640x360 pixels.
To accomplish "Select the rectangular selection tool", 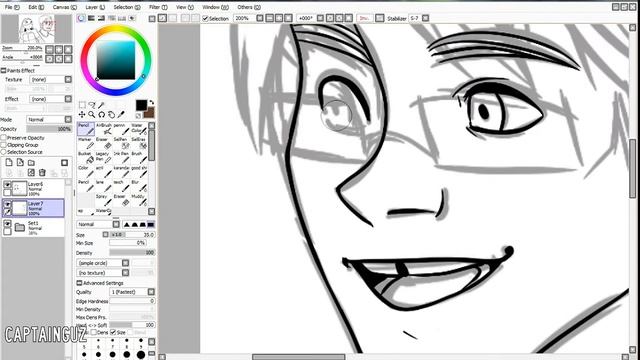I will 82,105.
